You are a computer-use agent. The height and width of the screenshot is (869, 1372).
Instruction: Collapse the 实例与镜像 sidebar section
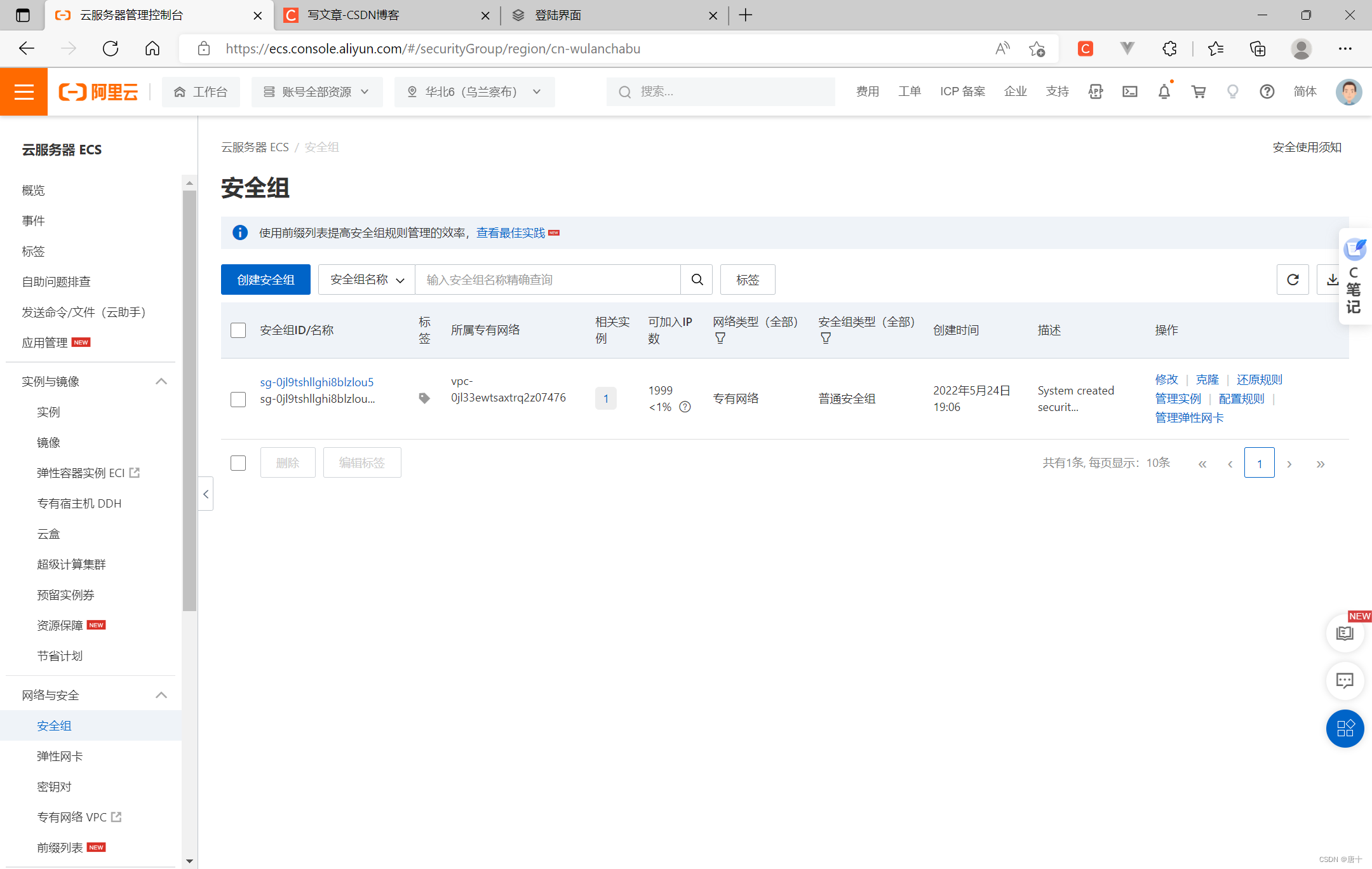(161, 381)
